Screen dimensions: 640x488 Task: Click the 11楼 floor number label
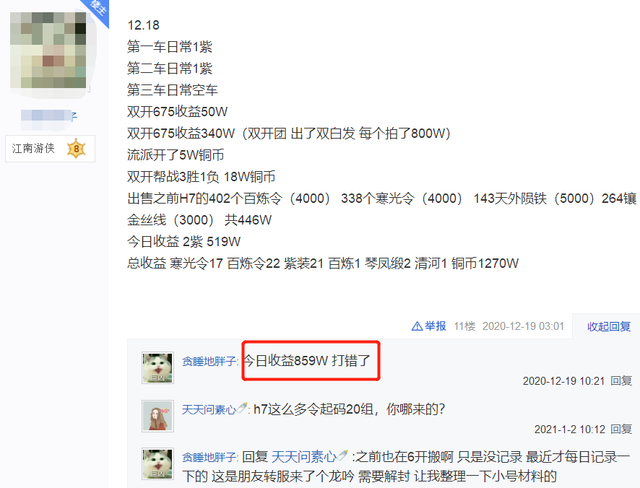[x=464, y=326]
